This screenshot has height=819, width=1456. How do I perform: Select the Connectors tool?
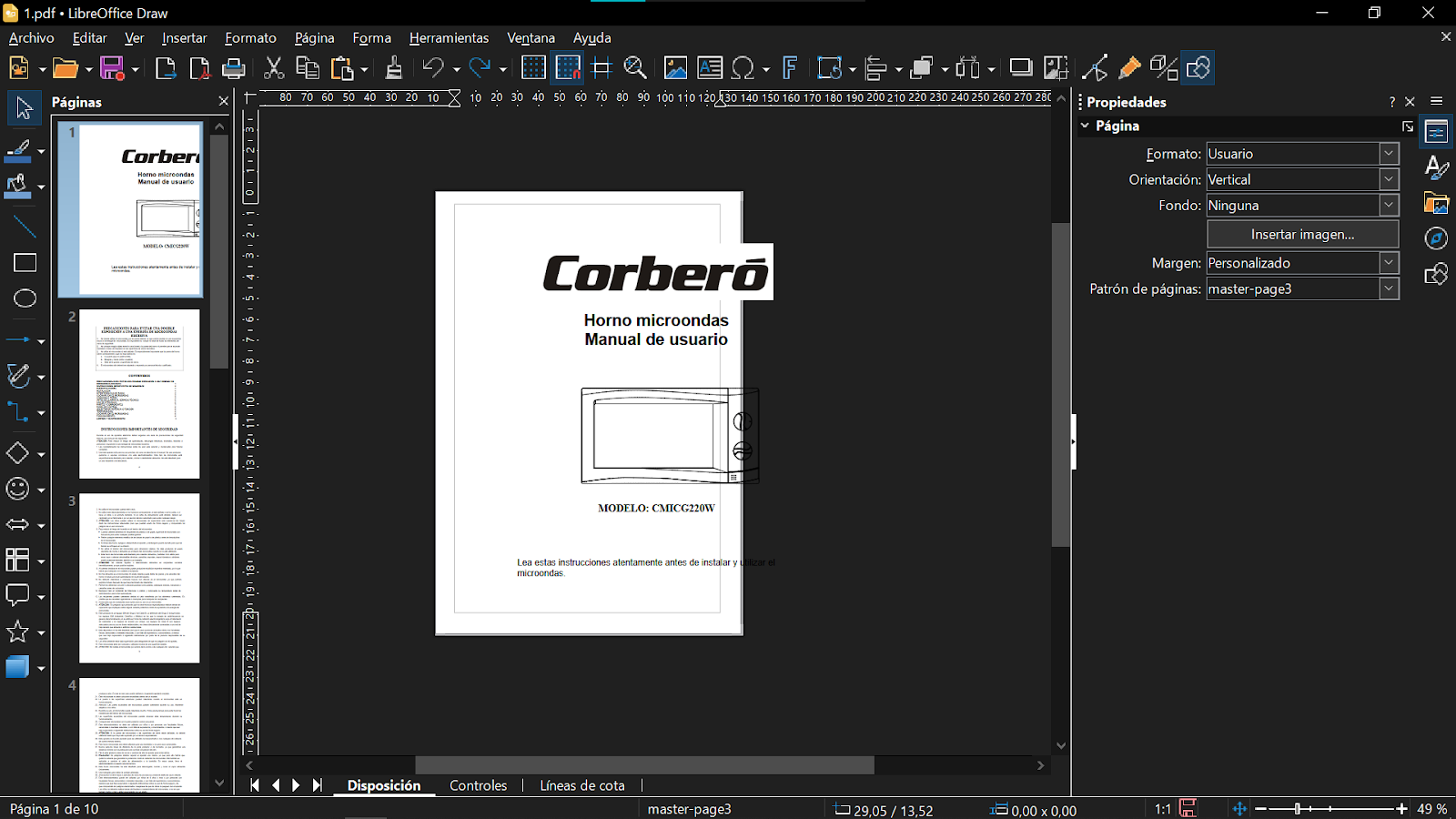point(18,412)
